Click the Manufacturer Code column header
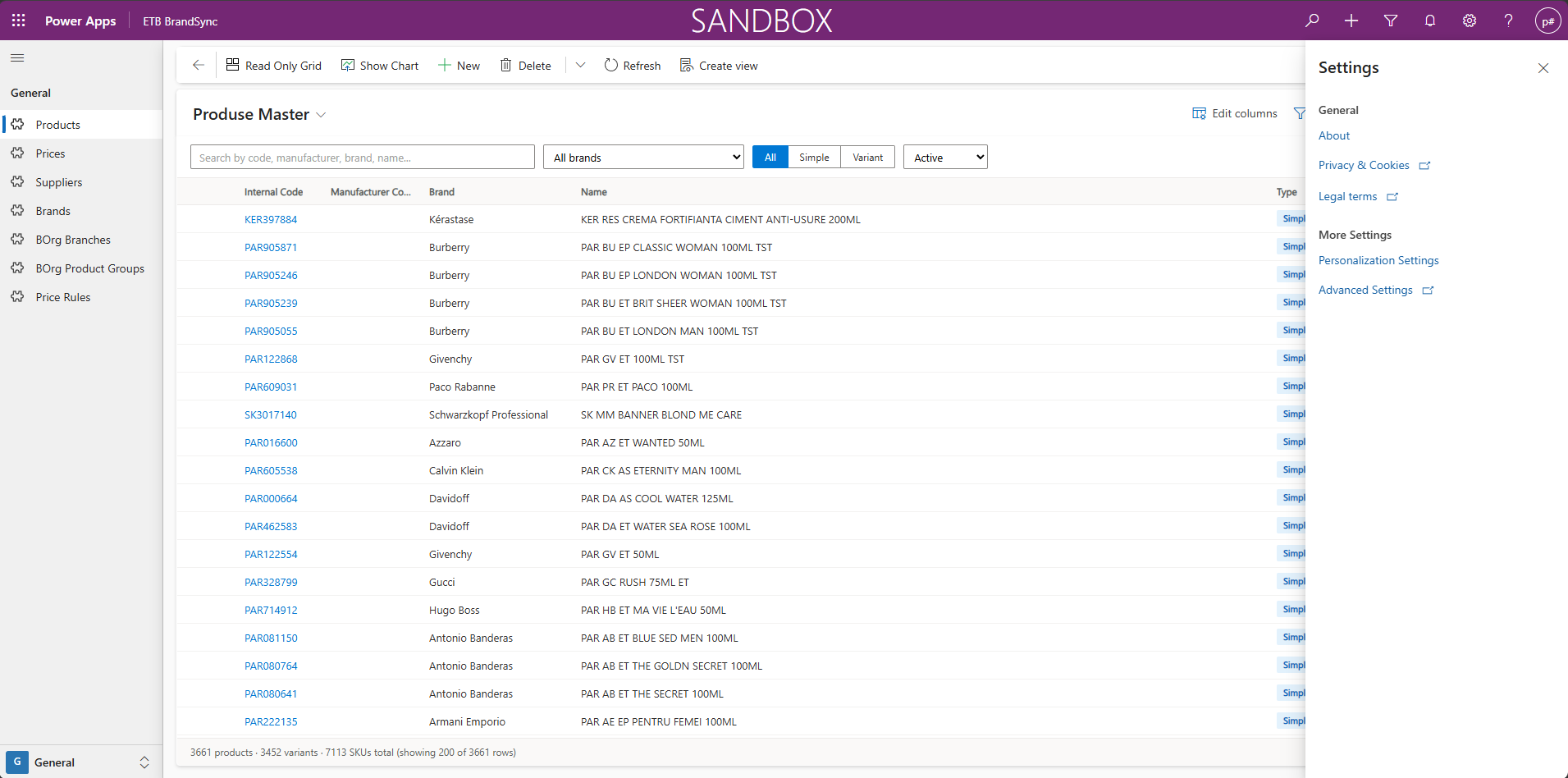The width and height of the screenshot is (1568, 778). pos(371,192)
